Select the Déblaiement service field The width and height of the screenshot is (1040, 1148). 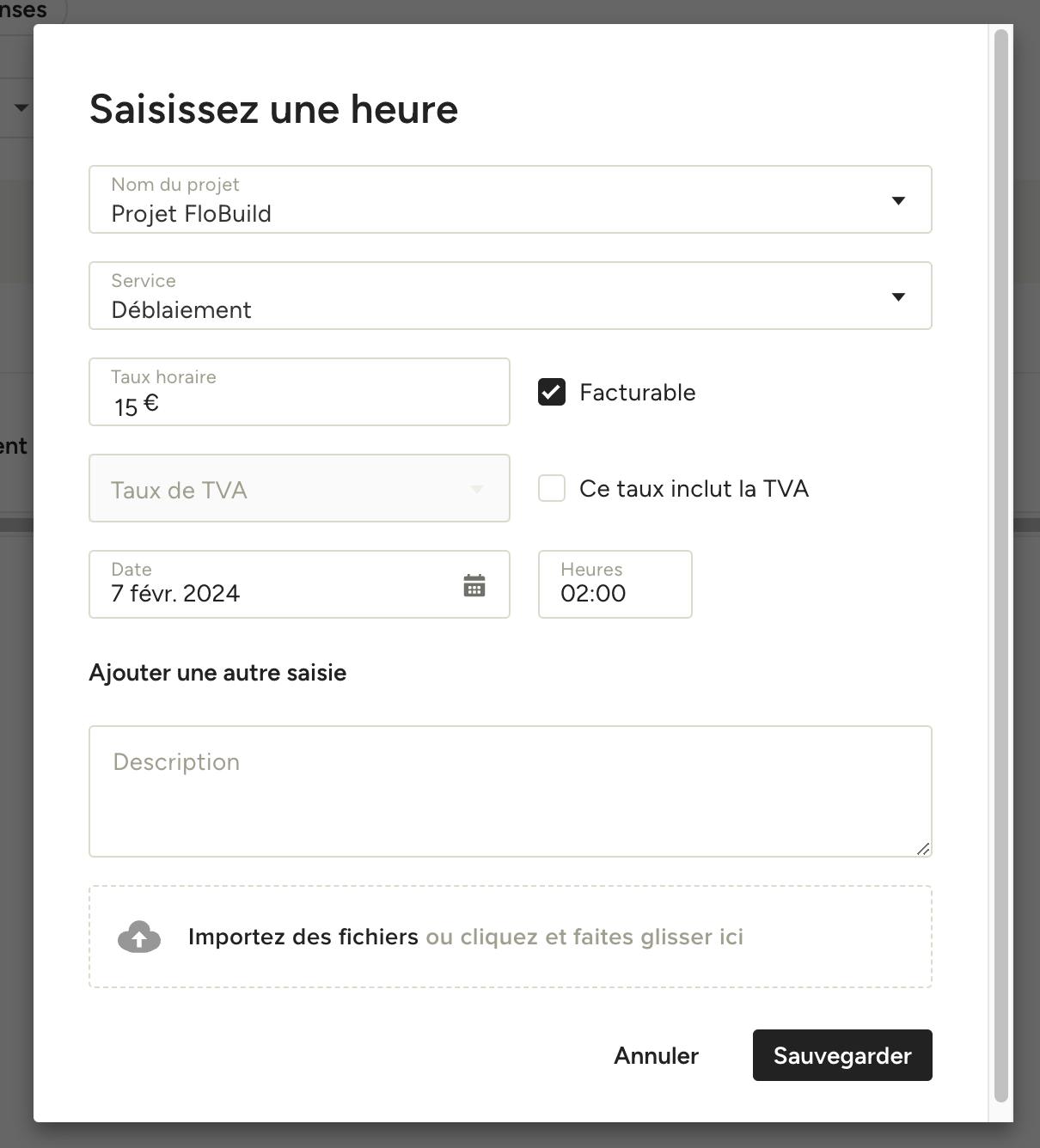click(x=511, y=296)
